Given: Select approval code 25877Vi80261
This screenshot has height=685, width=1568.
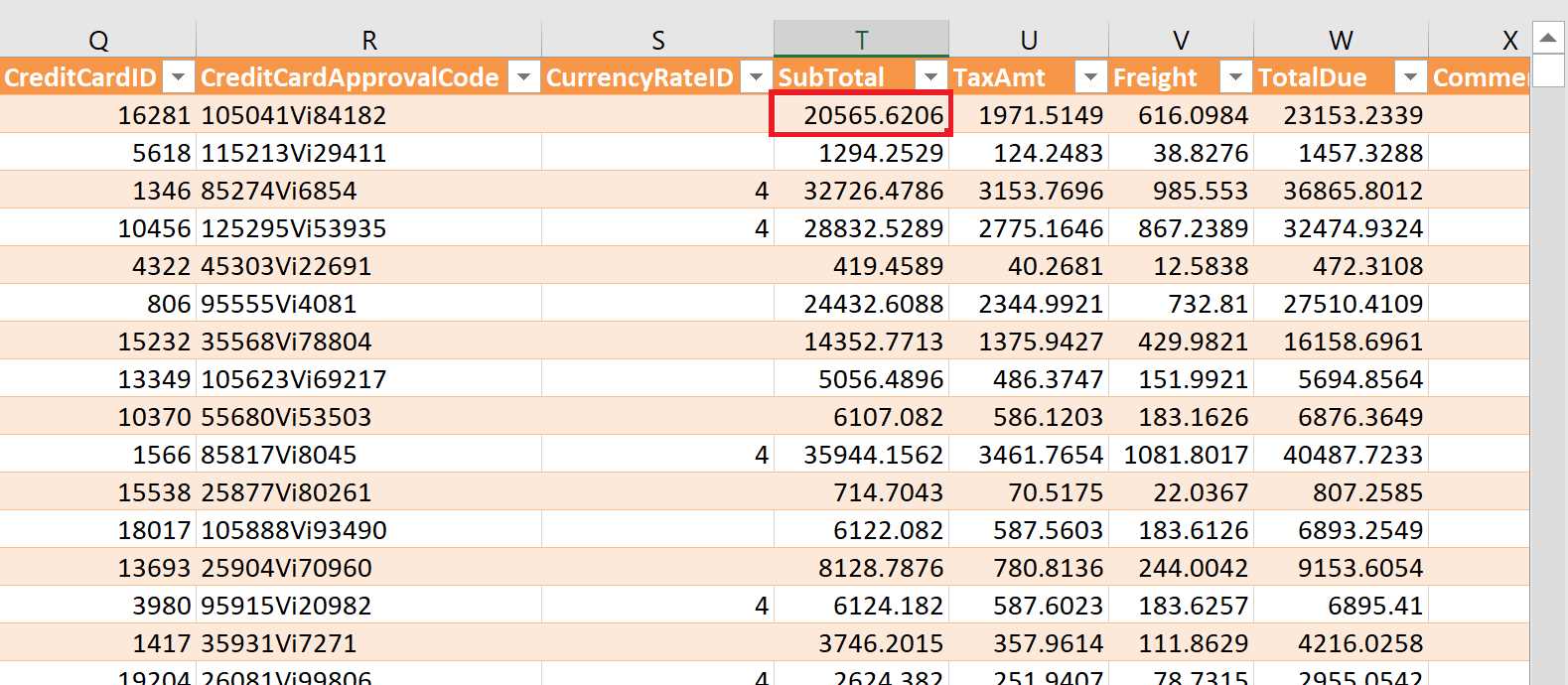Looking at the screenshot, I should (369, 491).
